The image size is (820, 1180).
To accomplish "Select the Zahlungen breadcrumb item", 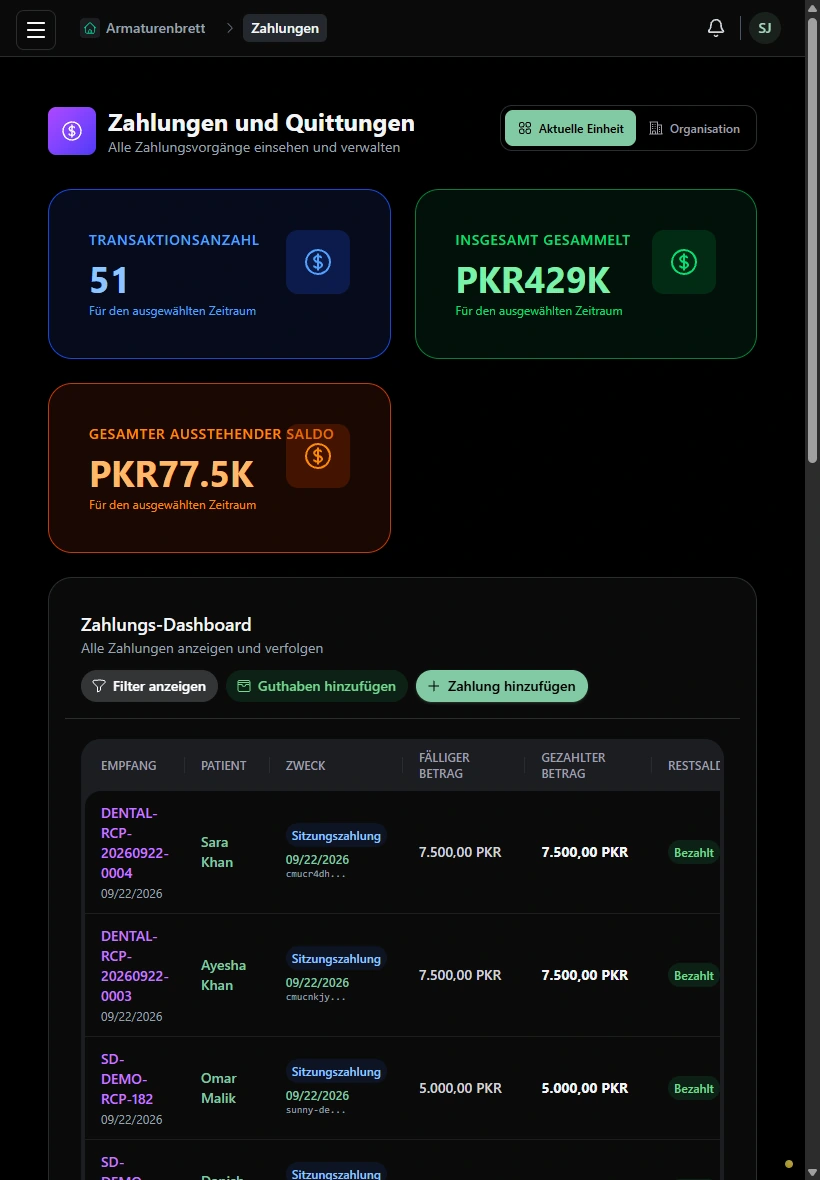I will [285, 29].
